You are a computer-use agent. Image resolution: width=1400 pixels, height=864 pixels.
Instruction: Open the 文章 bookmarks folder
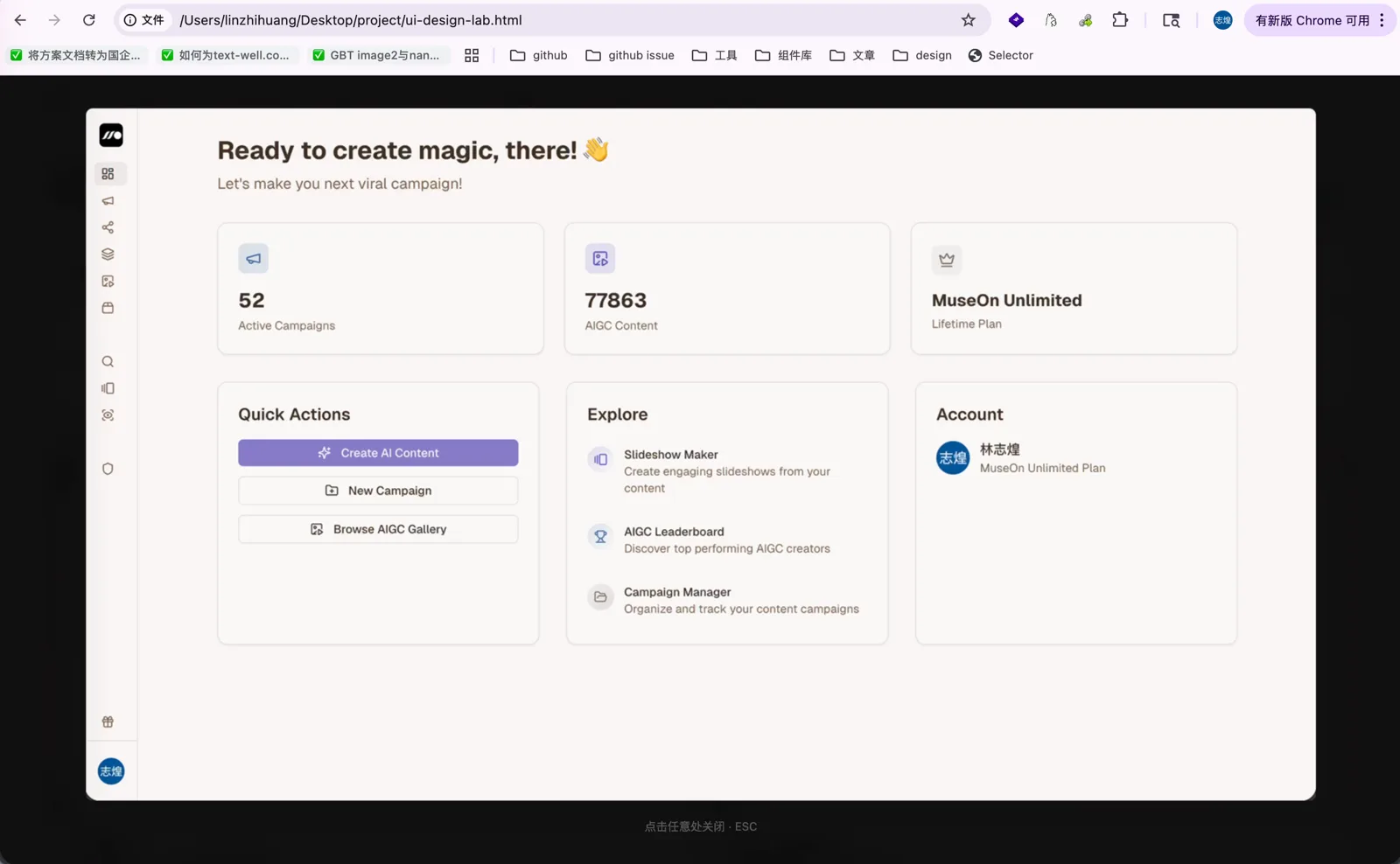pyautogui.click(x=852, y=55)
